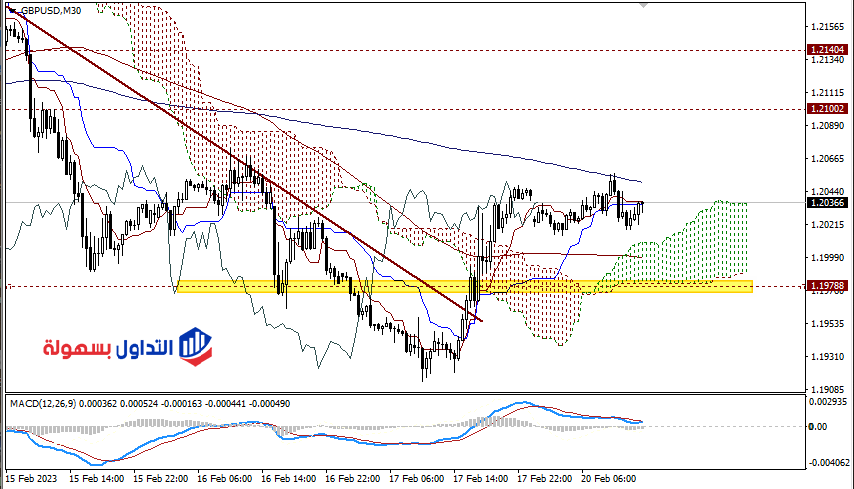Click the 20 Feb 06:00 time label
Viewport: 854px width, 489px height.
610,479
